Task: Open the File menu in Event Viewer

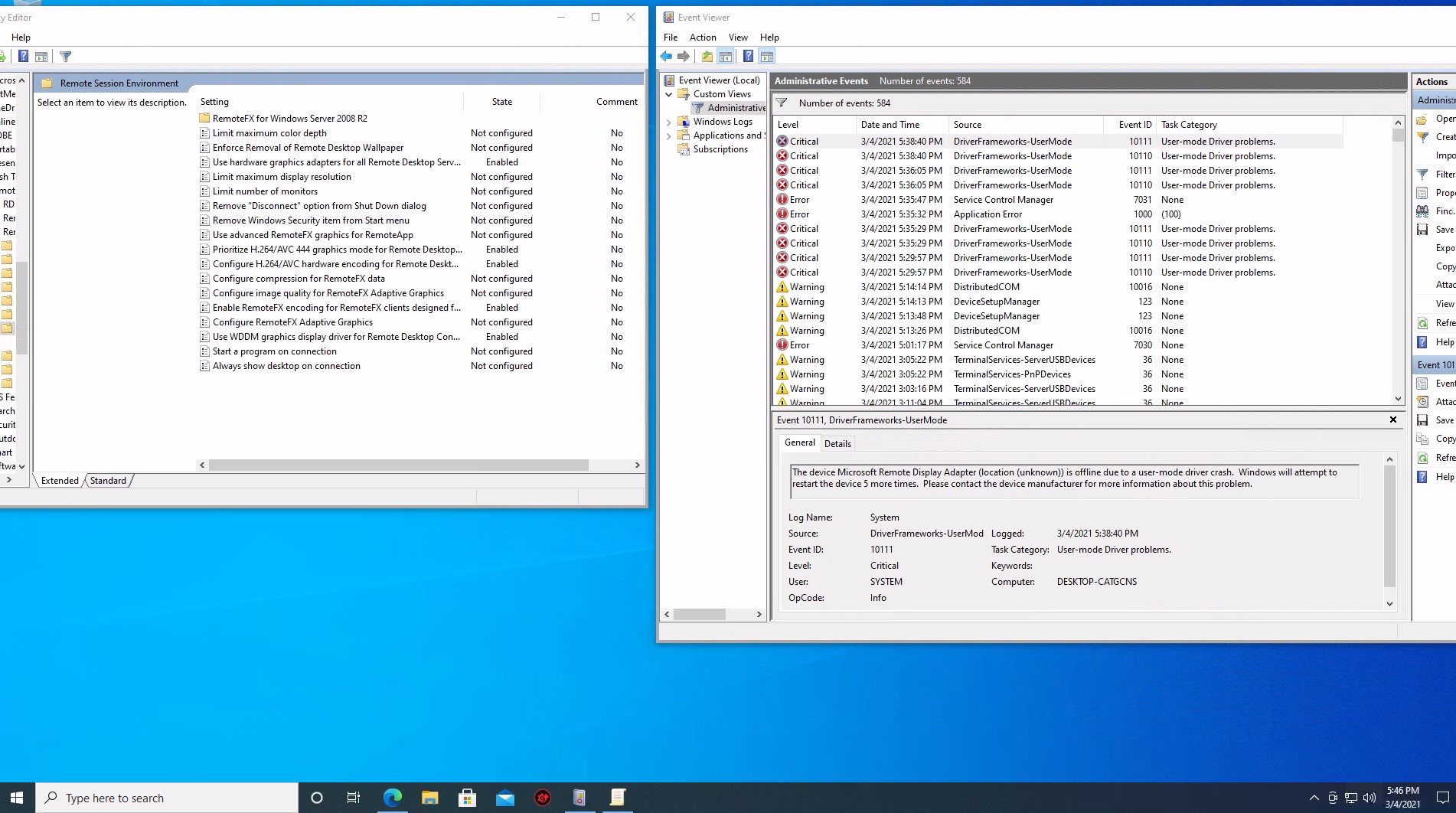Action: tap(671, 38)
